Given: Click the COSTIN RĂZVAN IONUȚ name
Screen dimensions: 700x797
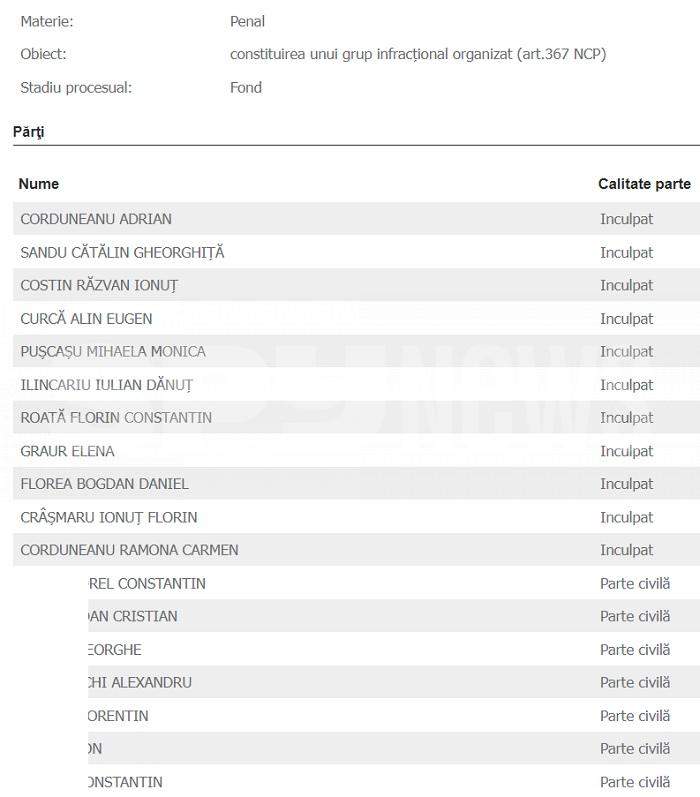Looking at the screenshot, I should coord(99,286).
